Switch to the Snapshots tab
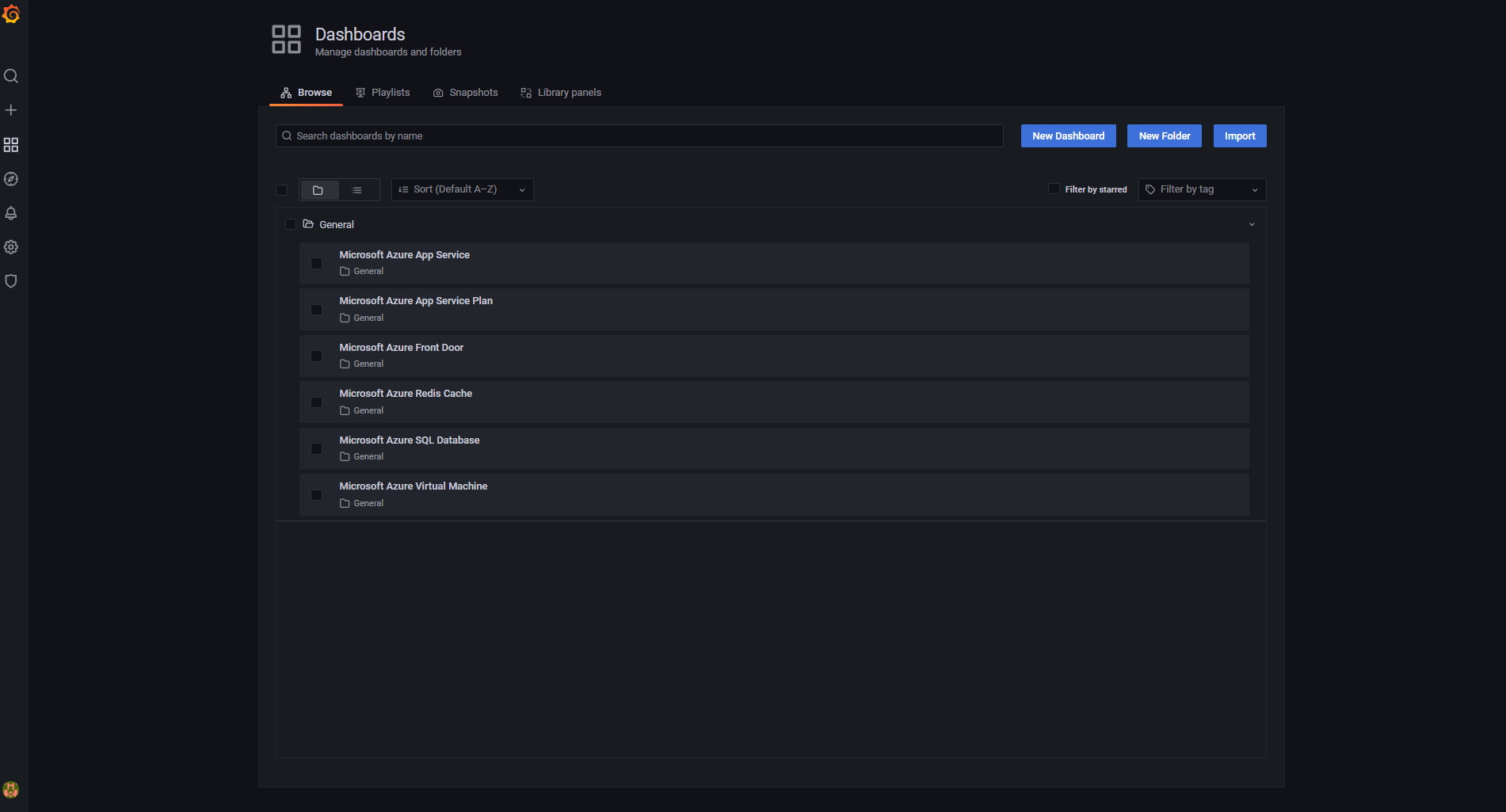Image resolution: width=1506 pixels, height=812 pixels. point(466,93)
